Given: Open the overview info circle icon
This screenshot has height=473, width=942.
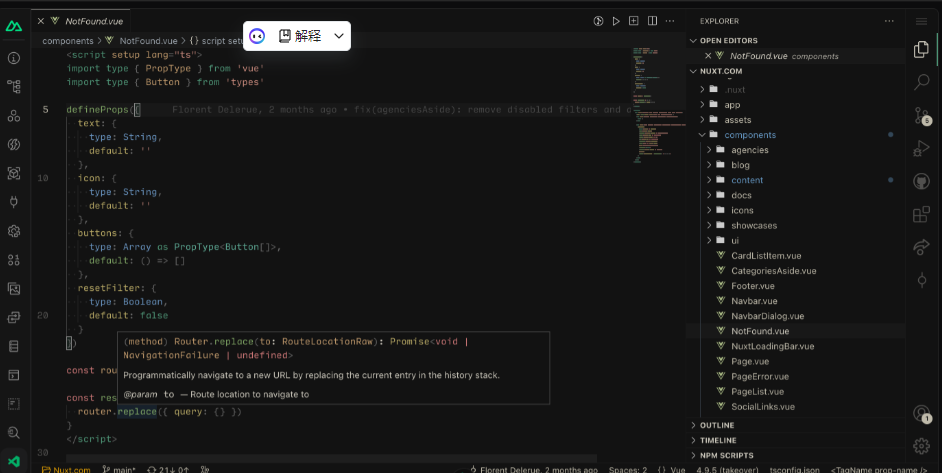Looking at the screenshot, I should coord(14,58).
